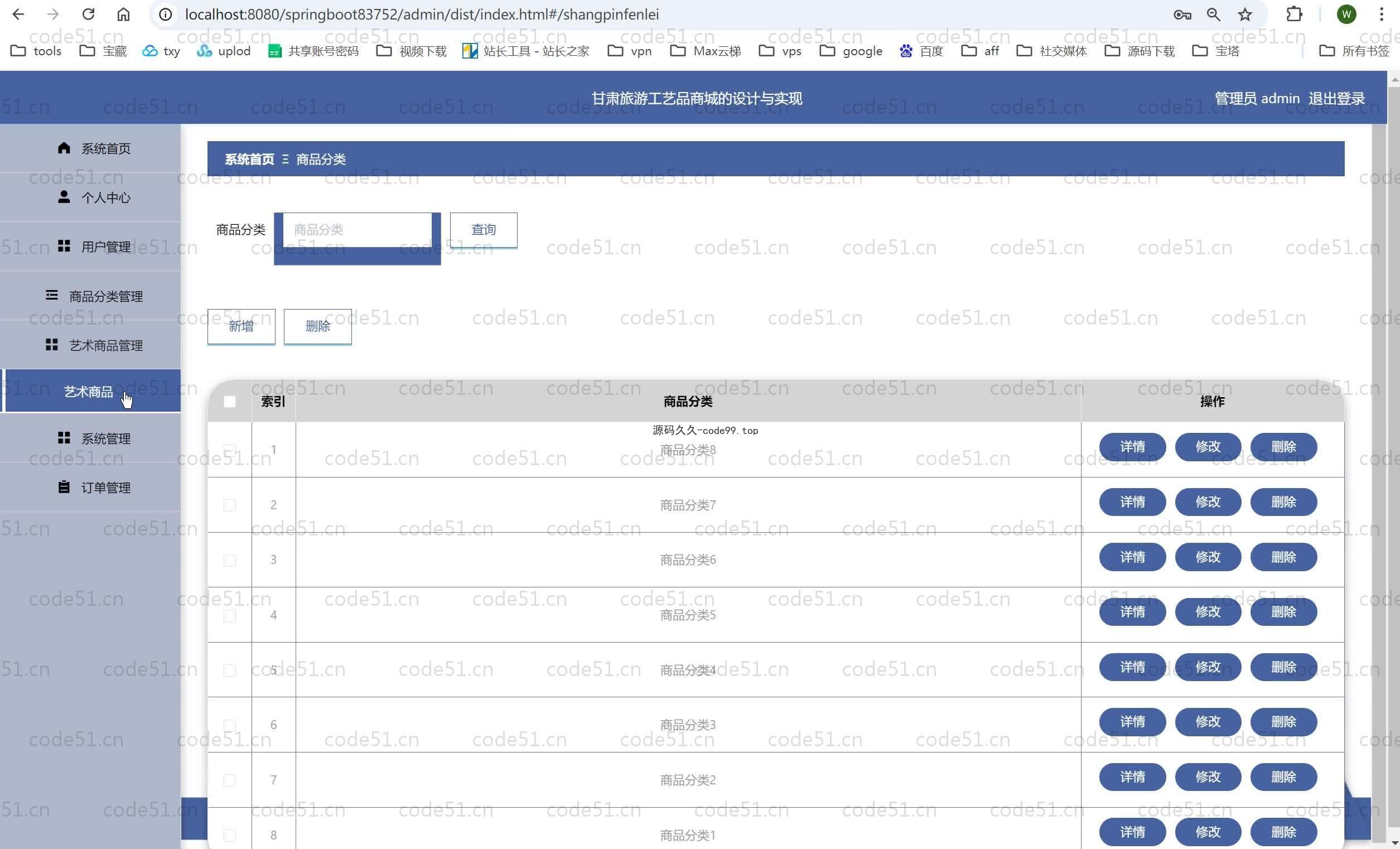Collapse the 艺术商品管理 sidebar menu

[90, 345]
